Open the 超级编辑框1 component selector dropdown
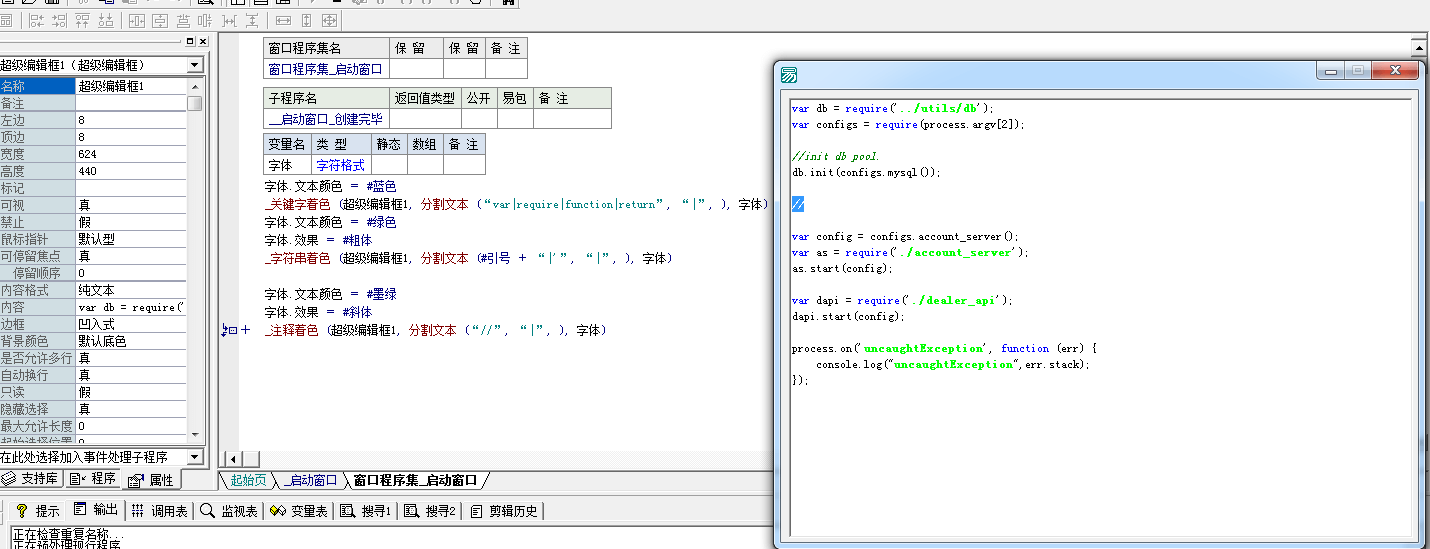Screen dimensions: 1430x549 (x=194, y=65)
